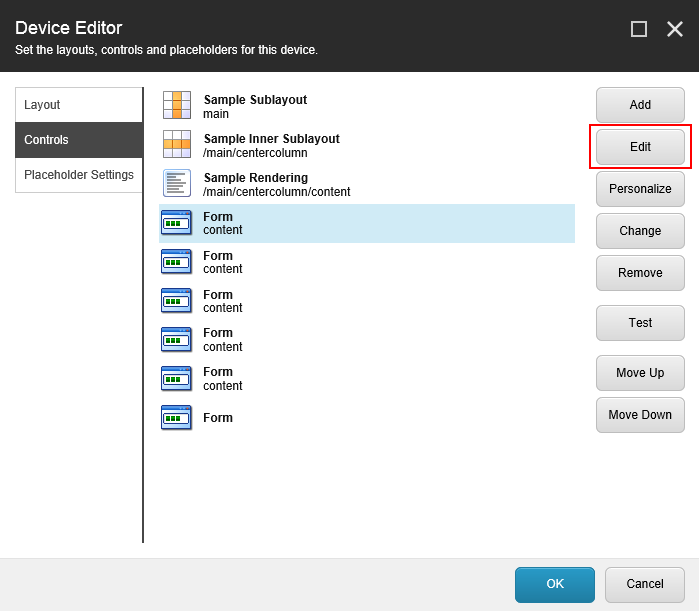Click the Sample Inner Sublayout icon

pyautogui.click(x=177, y=145)
